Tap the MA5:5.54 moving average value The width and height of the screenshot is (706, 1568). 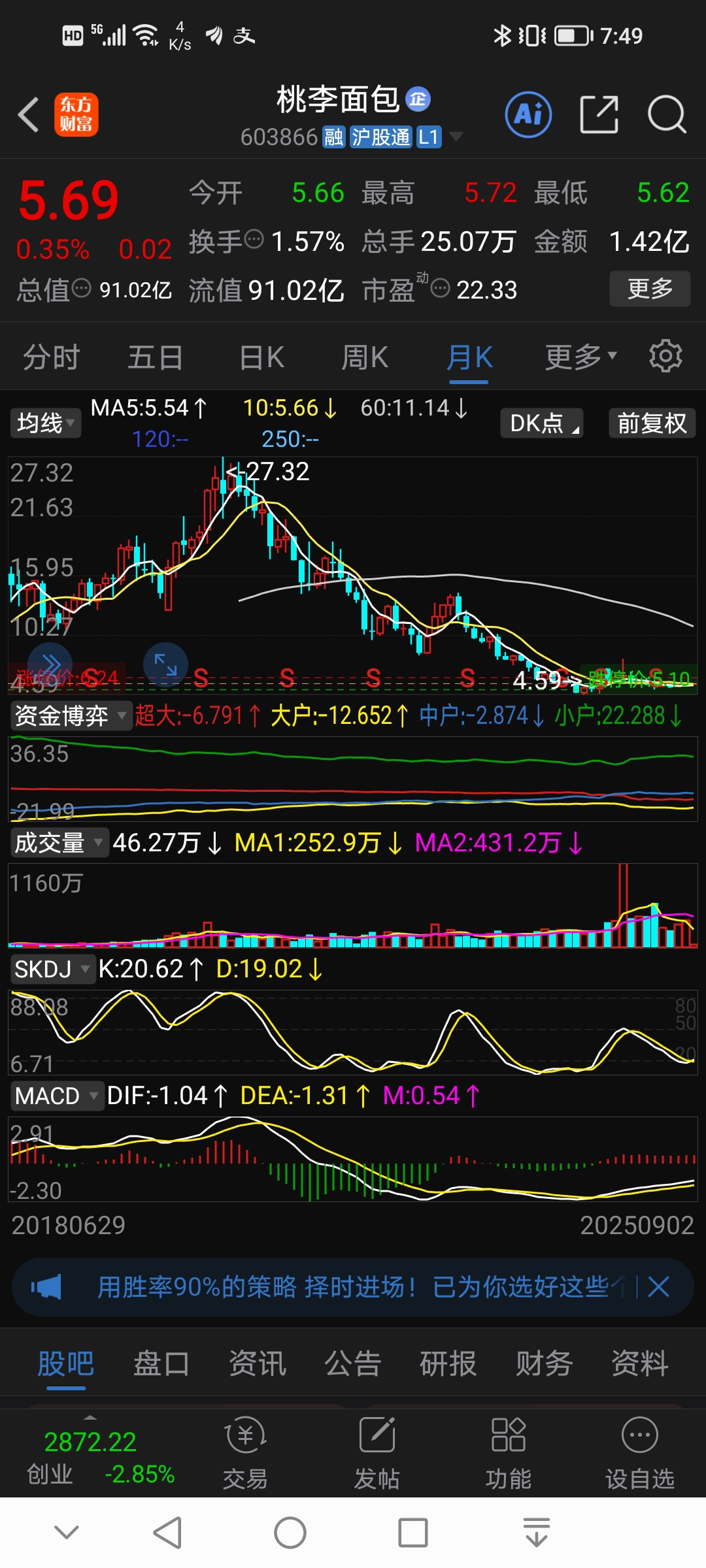148,408
